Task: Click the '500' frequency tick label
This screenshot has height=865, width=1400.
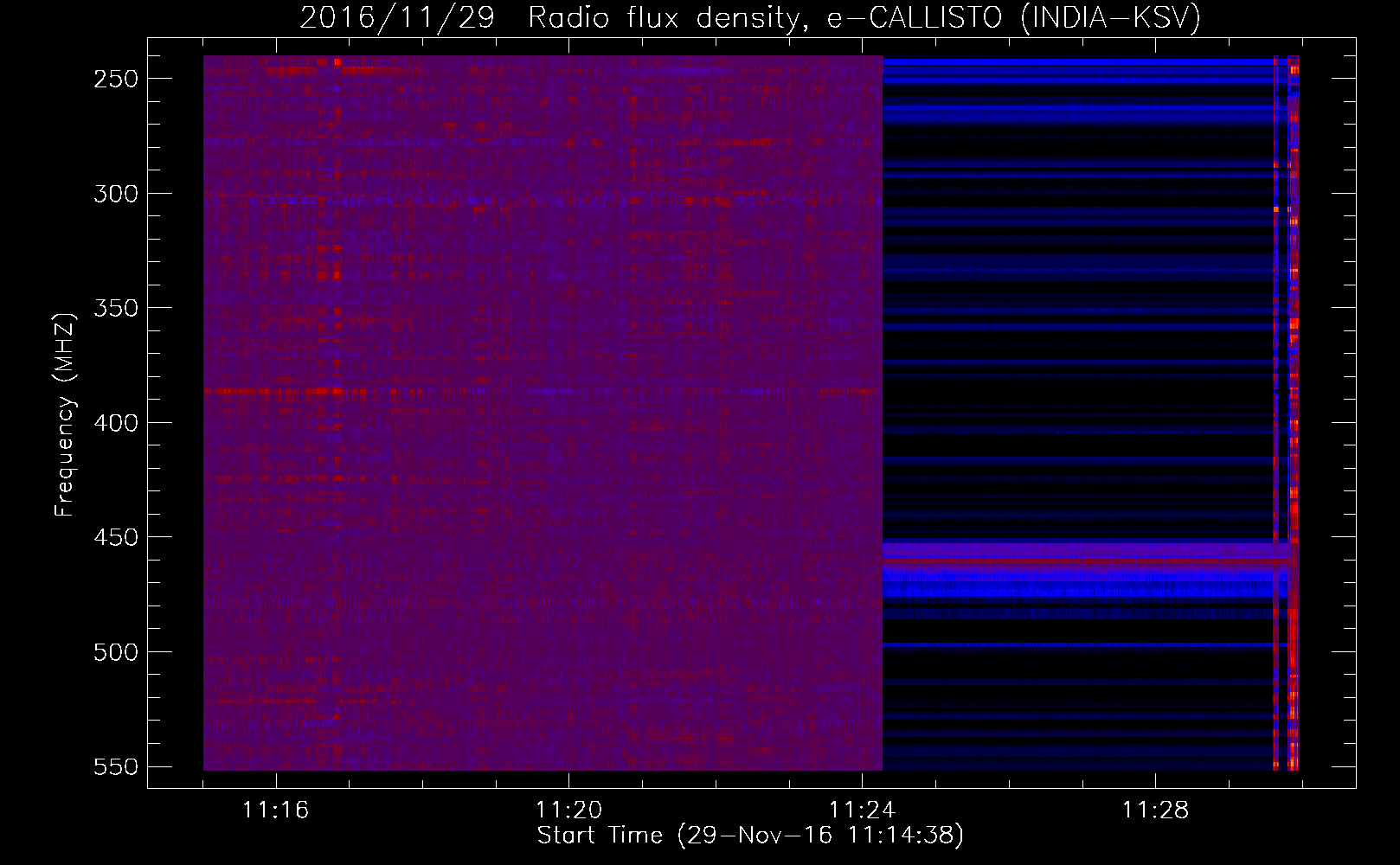Action: tap(116, 652)
